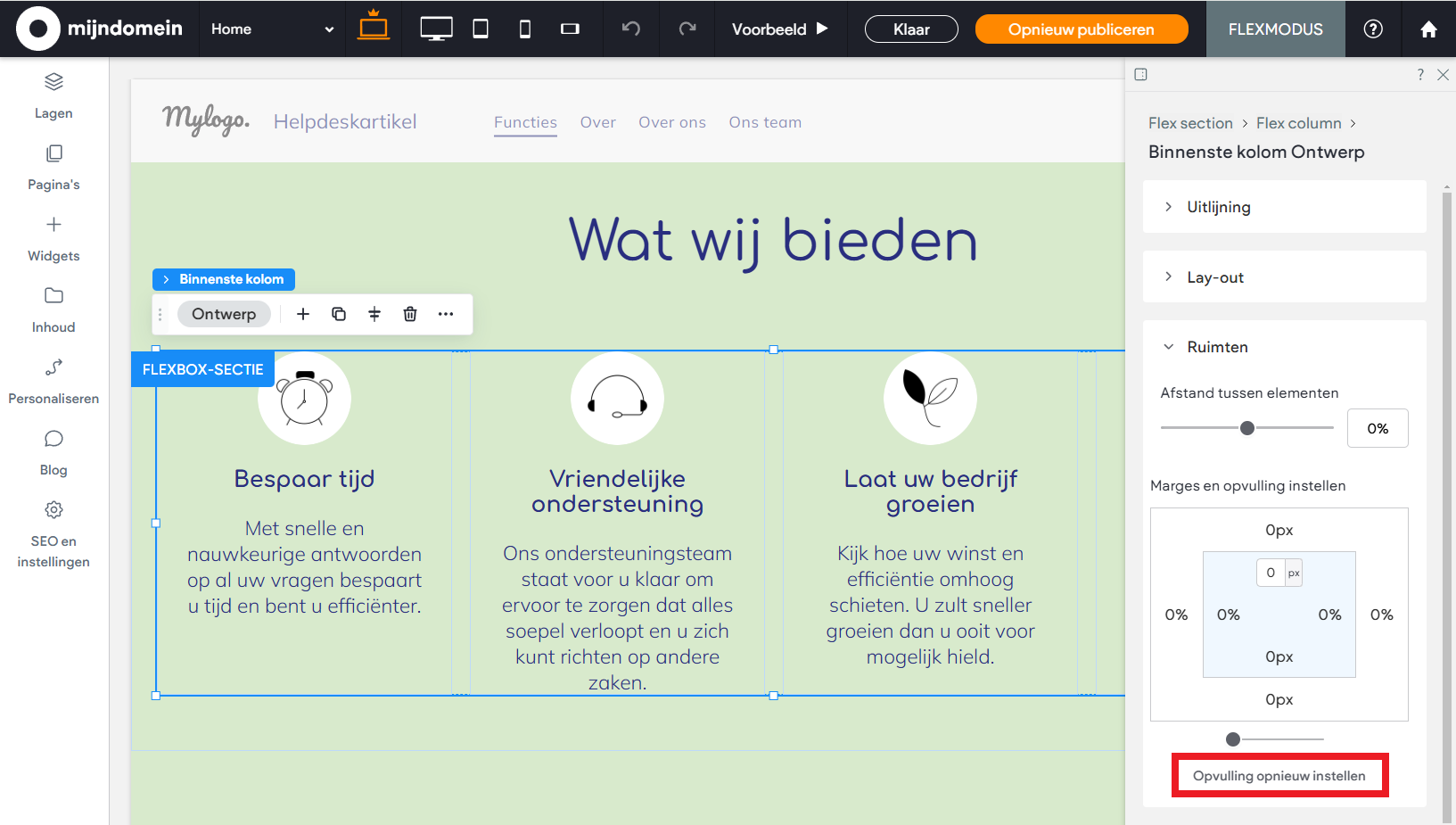
Task: Click the redo icon
Action: coord(687,29)
